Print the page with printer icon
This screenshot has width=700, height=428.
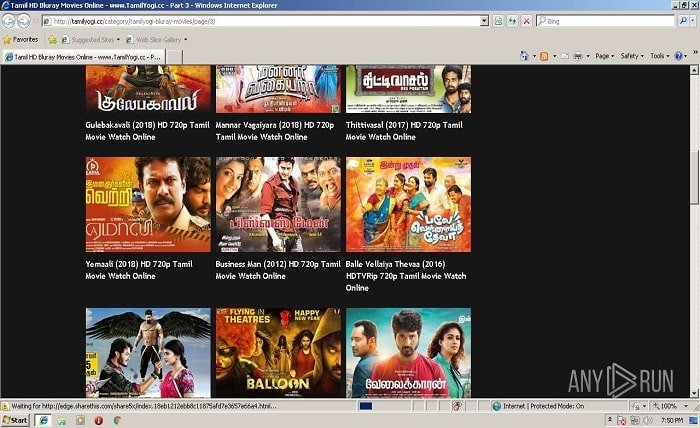click(578, 56)
